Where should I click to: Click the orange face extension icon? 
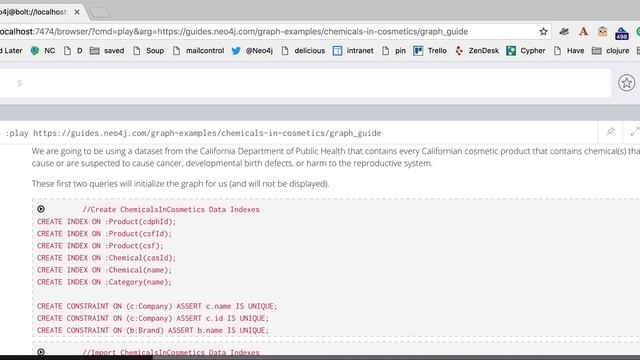pyautogui.click(x=602, y=31)
